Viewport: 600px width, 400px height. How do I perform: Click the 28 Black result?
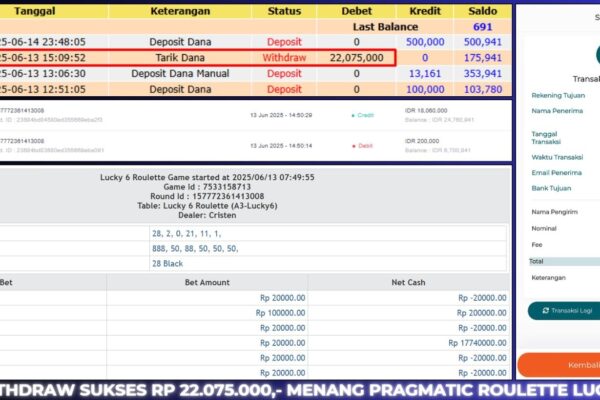168,264
